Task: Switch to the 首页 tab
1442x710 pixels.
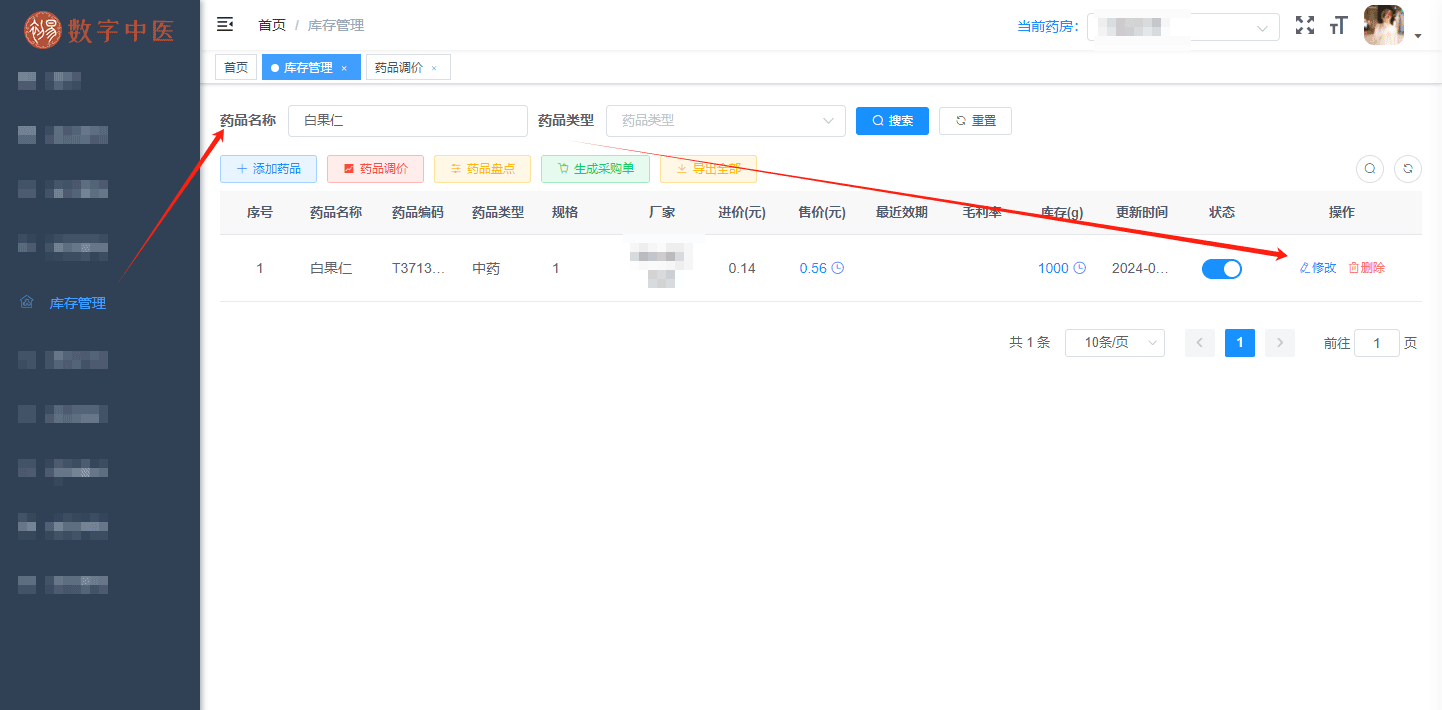Action: (x=236, y=67)
